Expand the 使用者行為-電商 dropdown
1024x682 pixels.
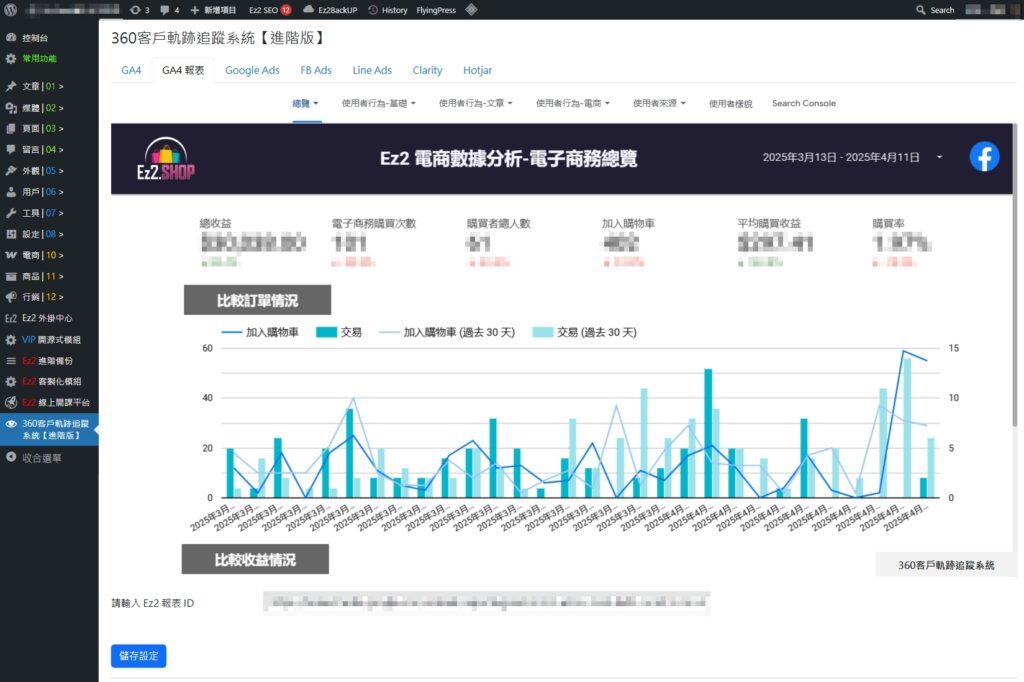pyautogui.click(x=573, y=103)
